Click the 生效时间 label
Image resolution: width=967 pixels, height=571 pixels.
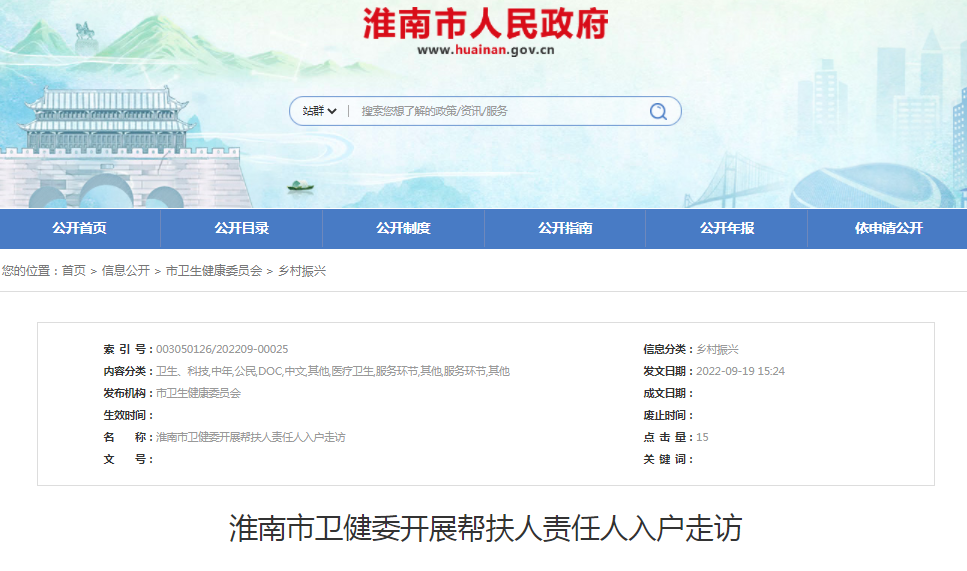(128, 416)
